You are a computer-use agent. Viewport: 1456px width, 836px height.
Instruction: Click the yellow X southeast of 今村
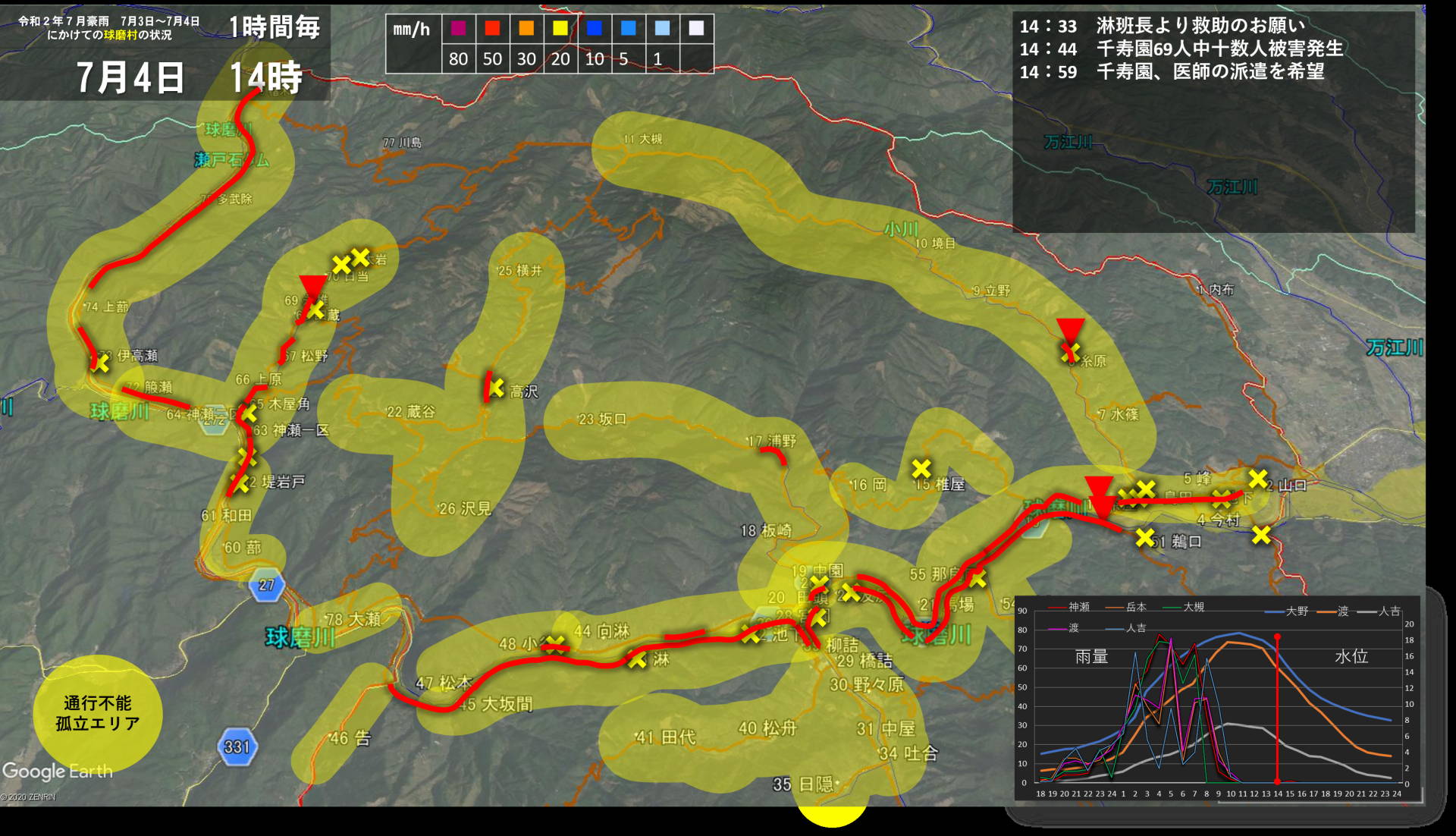pyautogui.click(x=1261, y=535)
